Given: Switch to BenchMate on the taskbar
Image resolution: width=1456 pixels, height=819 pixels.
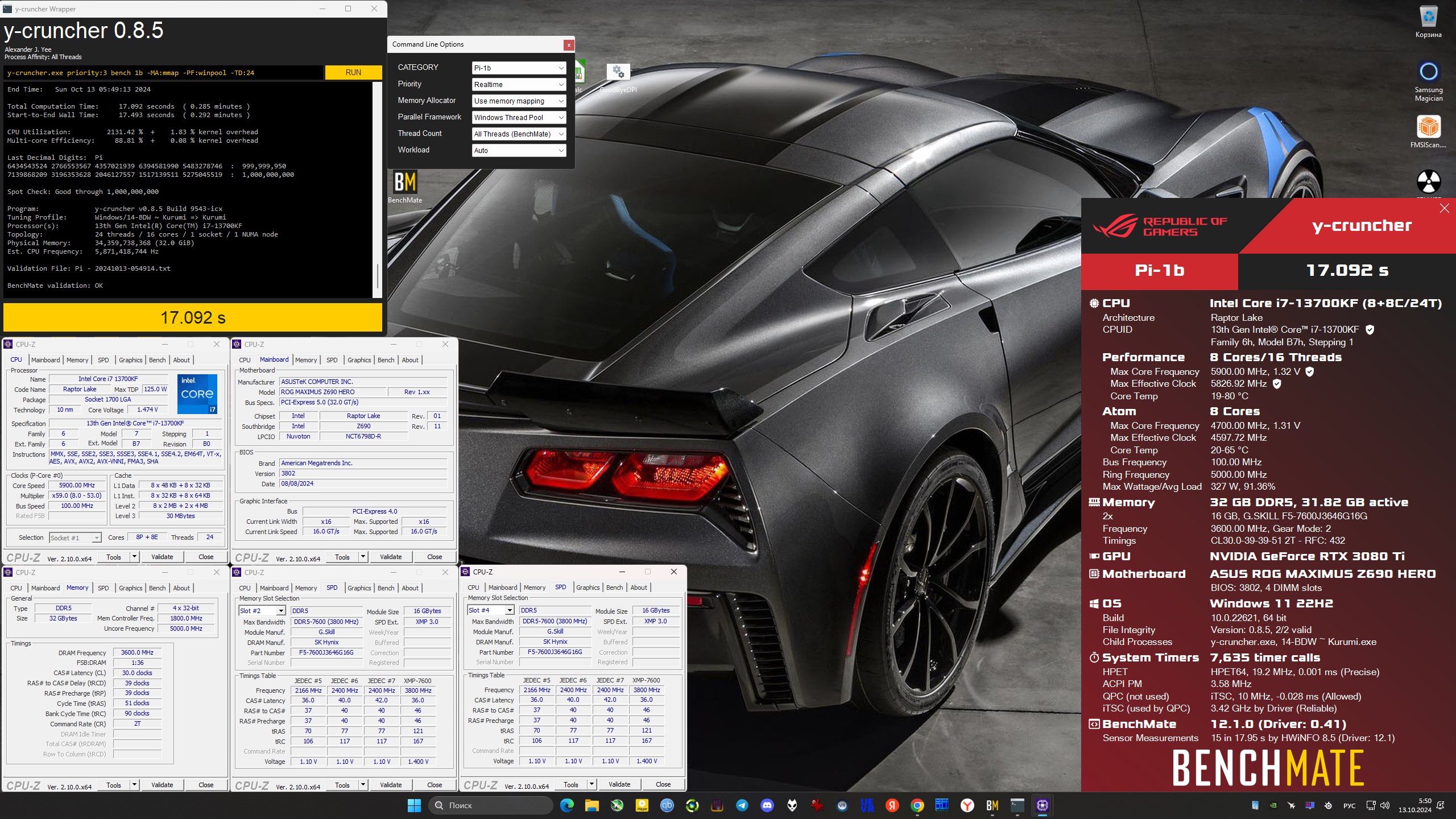Looking at the screenshot, I should (x=992, y=805).
